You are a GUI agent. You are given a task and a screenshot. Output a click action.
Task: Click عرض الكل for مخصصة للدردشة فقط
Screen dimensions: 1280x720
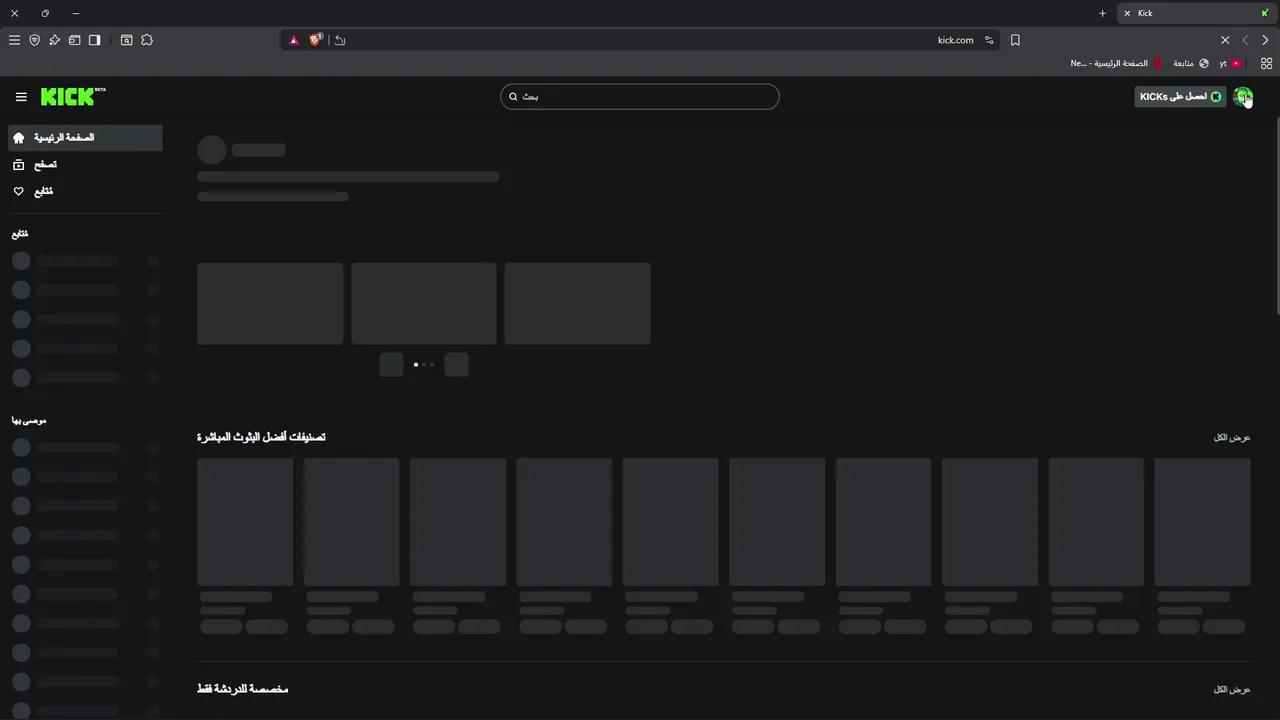click(1232, 690)
